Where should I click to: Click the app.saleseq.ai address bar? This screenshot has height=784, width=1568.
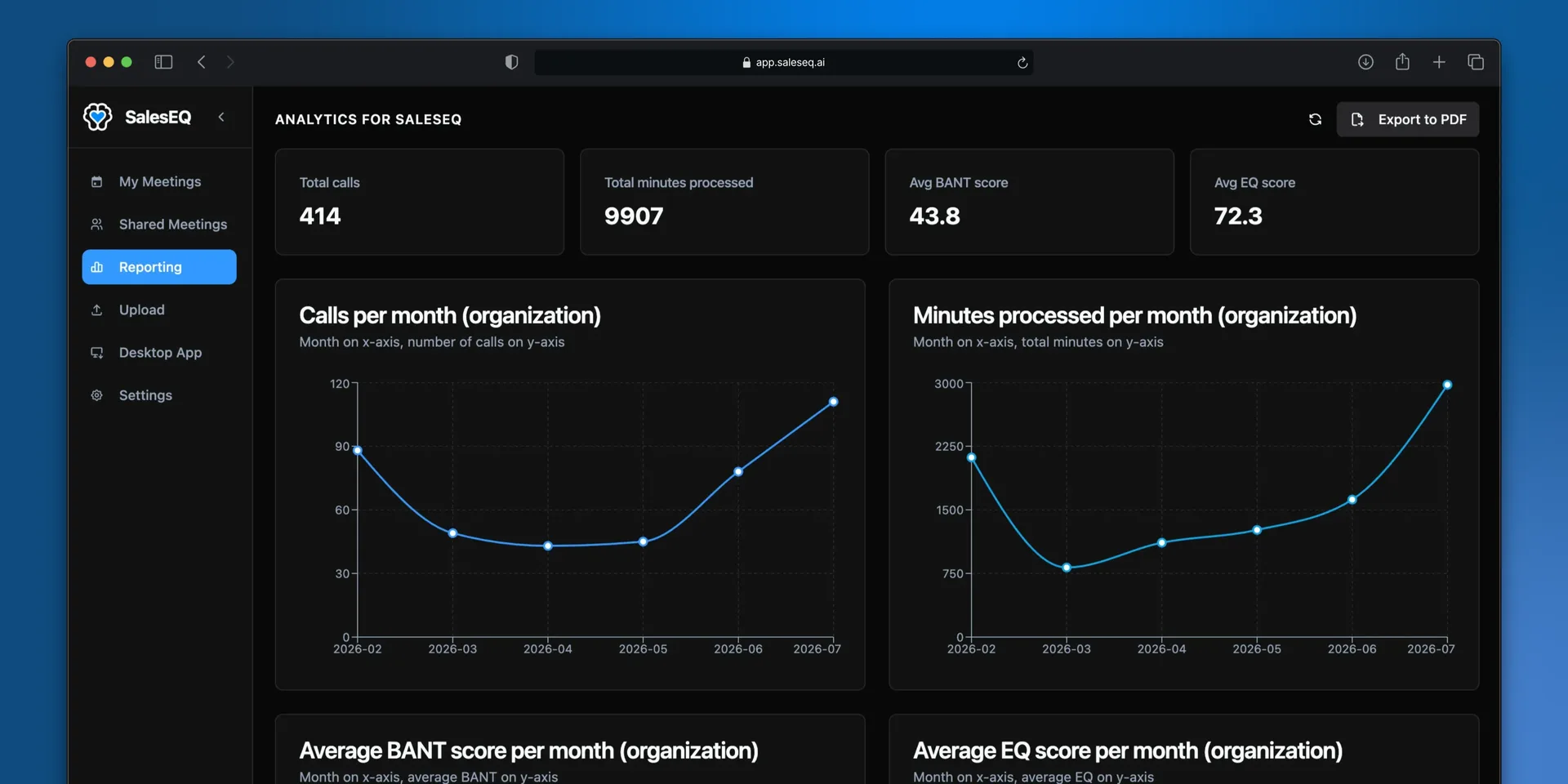click(783, 62)
